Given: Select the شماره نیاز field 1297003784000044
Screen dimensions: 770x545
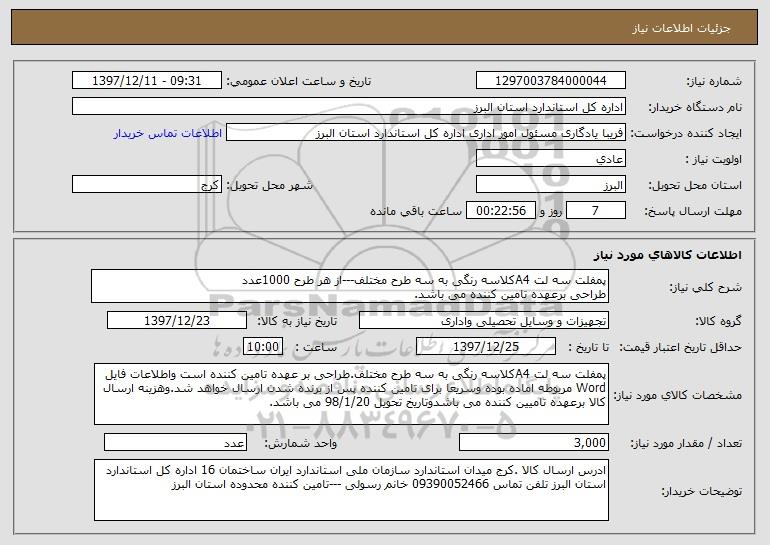Looking at the screenshot, I should pos(550,81).
